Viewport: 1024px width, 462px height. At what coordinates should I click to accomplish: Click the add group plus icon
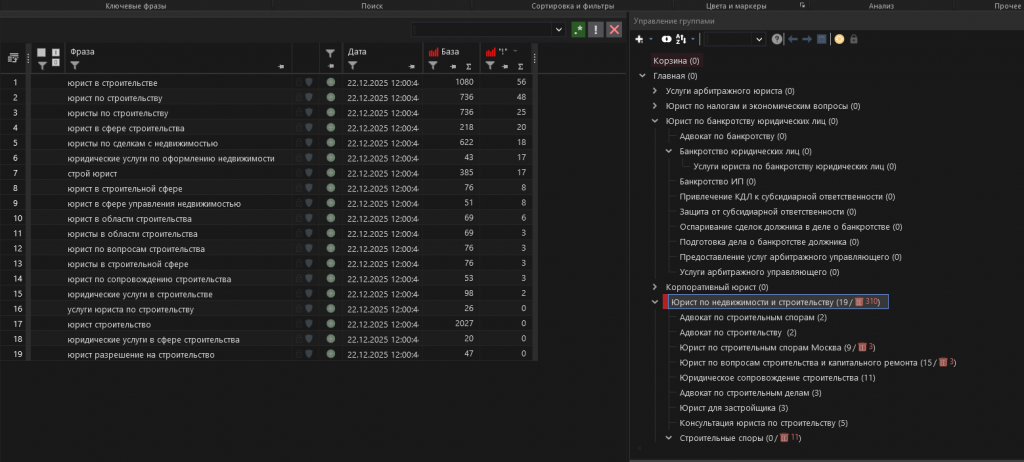640,39
